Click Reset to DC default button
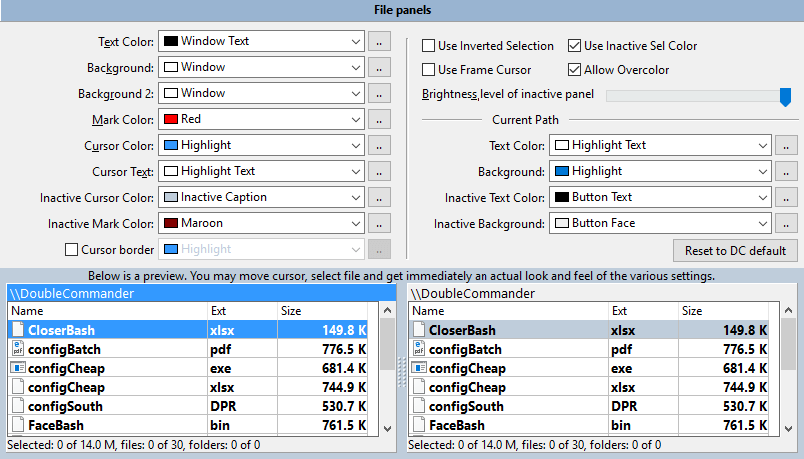This screenshot has height=459, width=804. (x=735, y=250)
